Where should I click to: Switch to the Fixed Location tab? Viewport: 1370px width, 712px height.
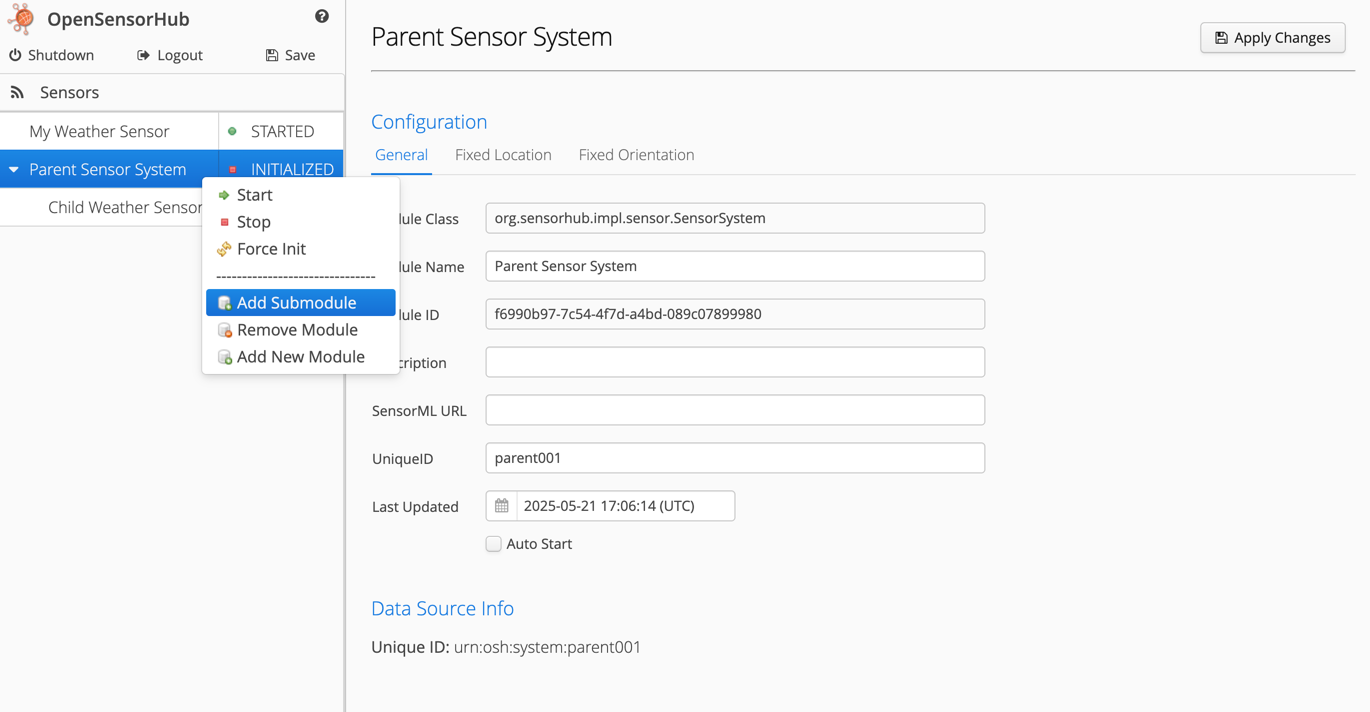pos(503,155)
